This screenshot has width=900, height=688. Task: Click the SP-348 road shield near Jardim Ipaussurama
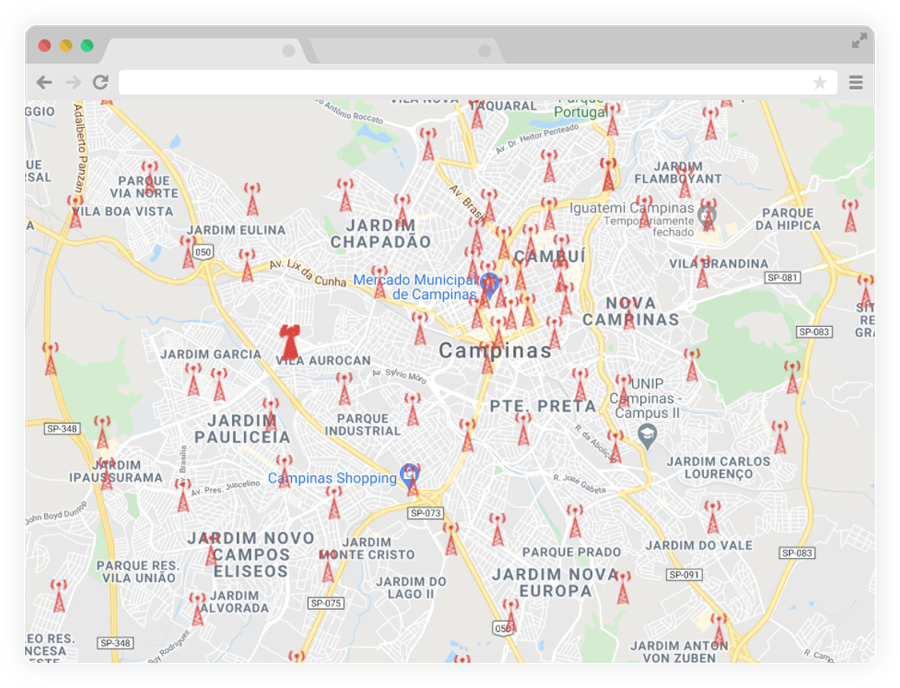pos(62,429)
